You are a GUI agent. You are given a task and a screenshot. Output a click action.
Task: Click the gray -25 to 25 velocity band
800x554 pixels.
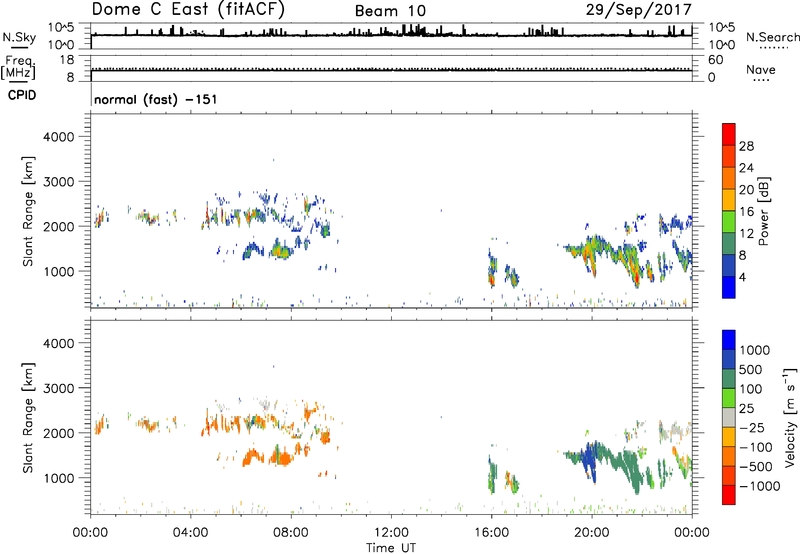(729, 417)
